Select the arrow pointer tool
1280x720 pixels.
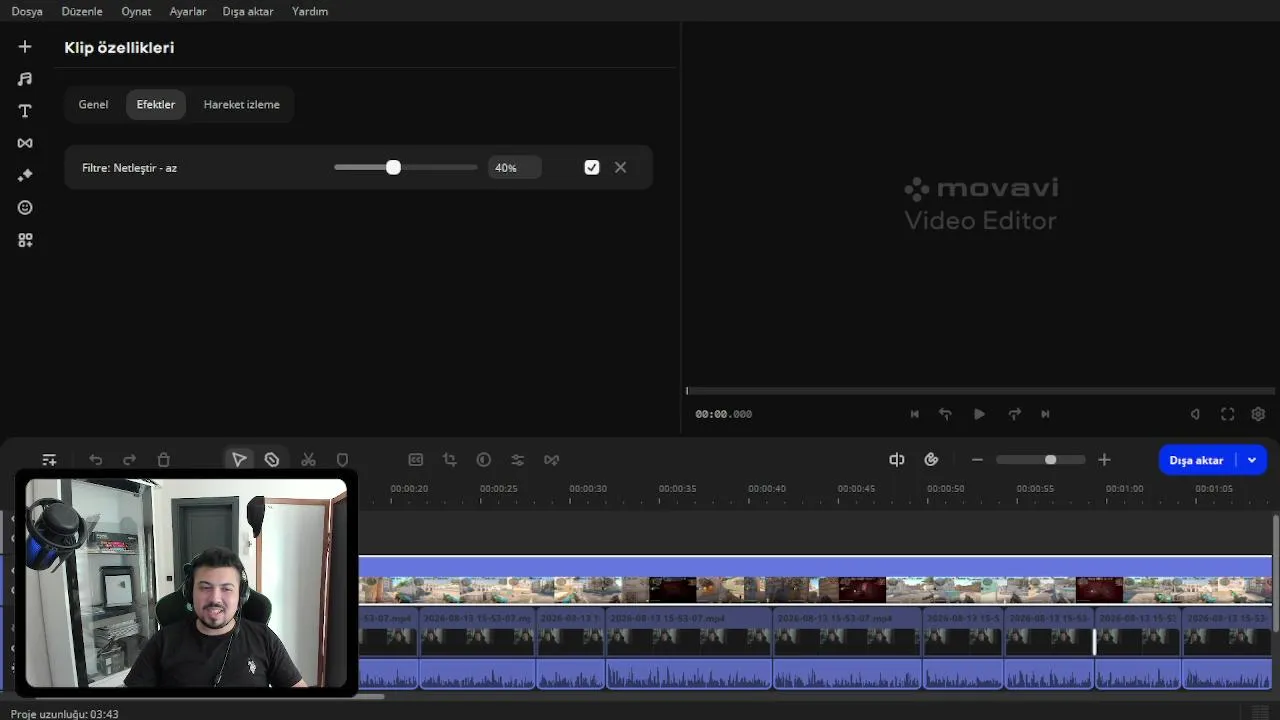click(x=239, y=460)
